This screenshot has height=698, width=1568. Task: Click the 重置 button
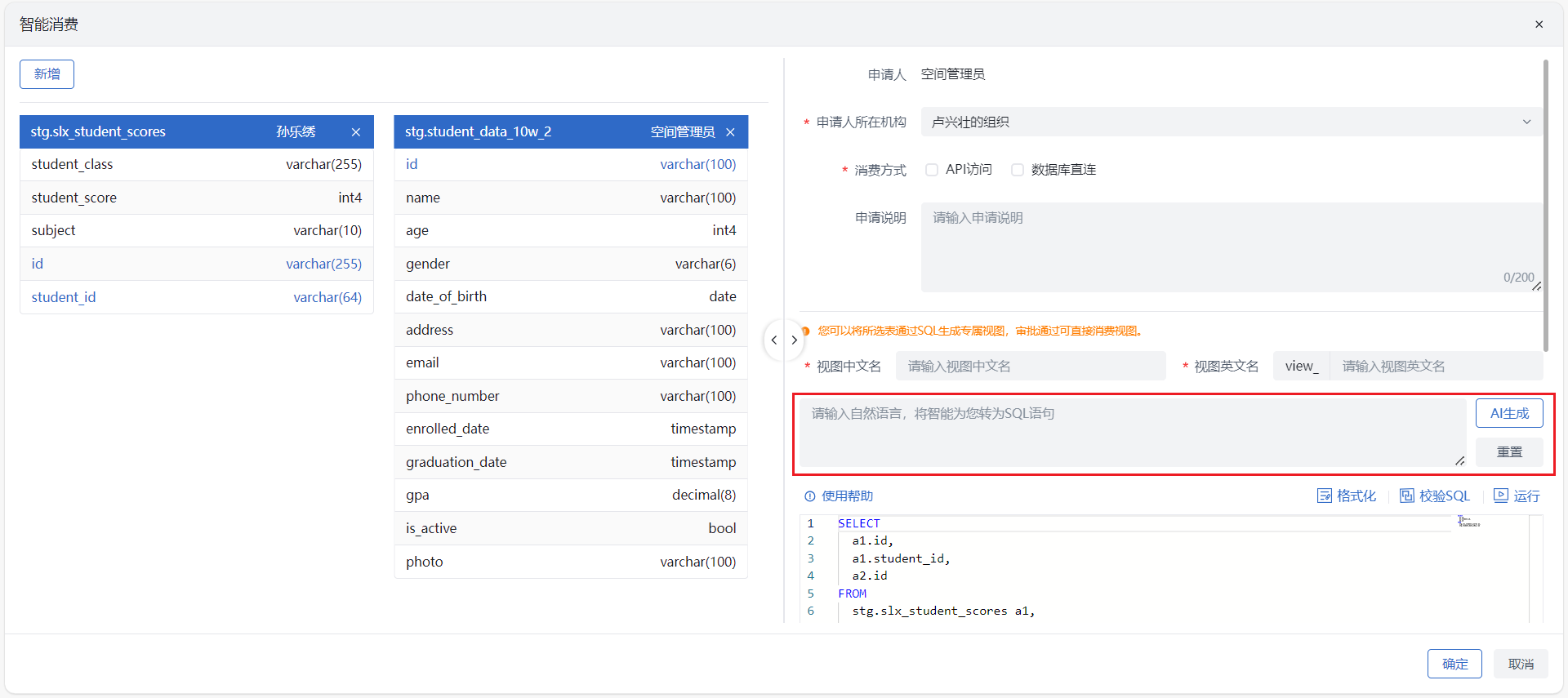coord(1509,451)
